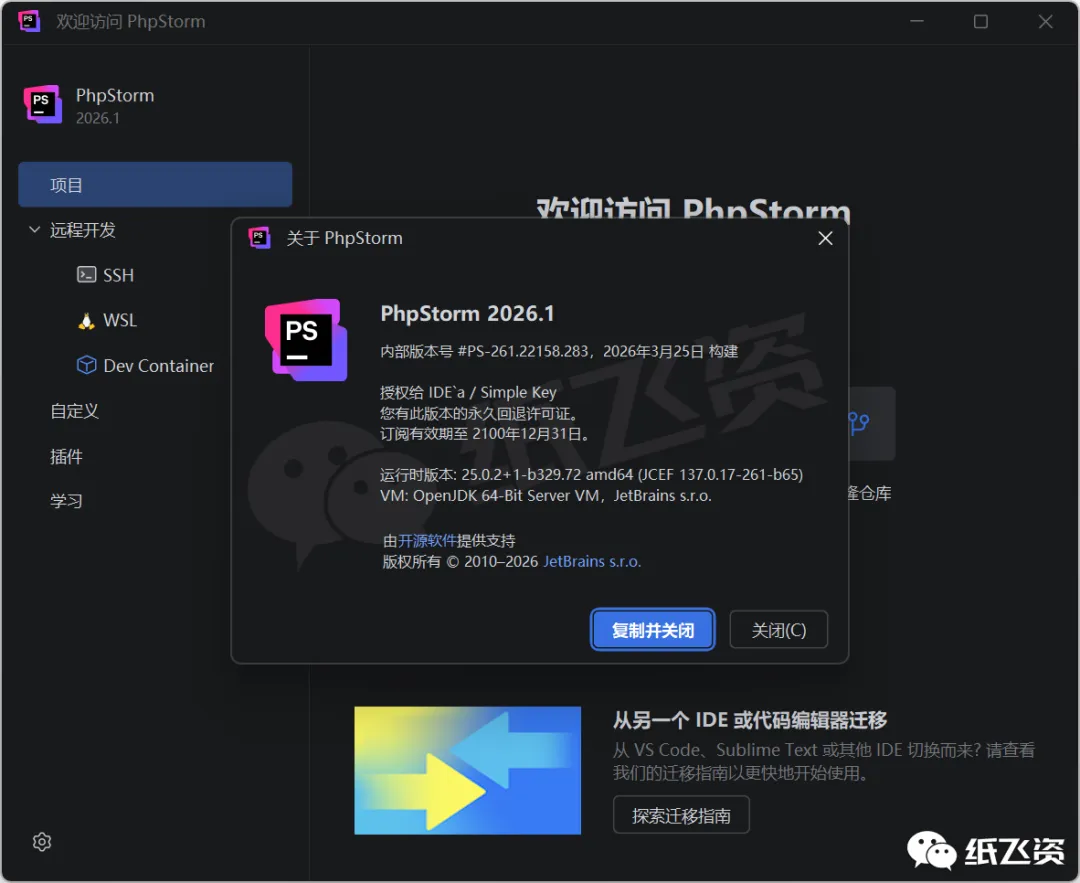Open the settings gear in the welcome sidebar
The width and height of the screenshot is (1080, 883).
(x=42, y=842)
